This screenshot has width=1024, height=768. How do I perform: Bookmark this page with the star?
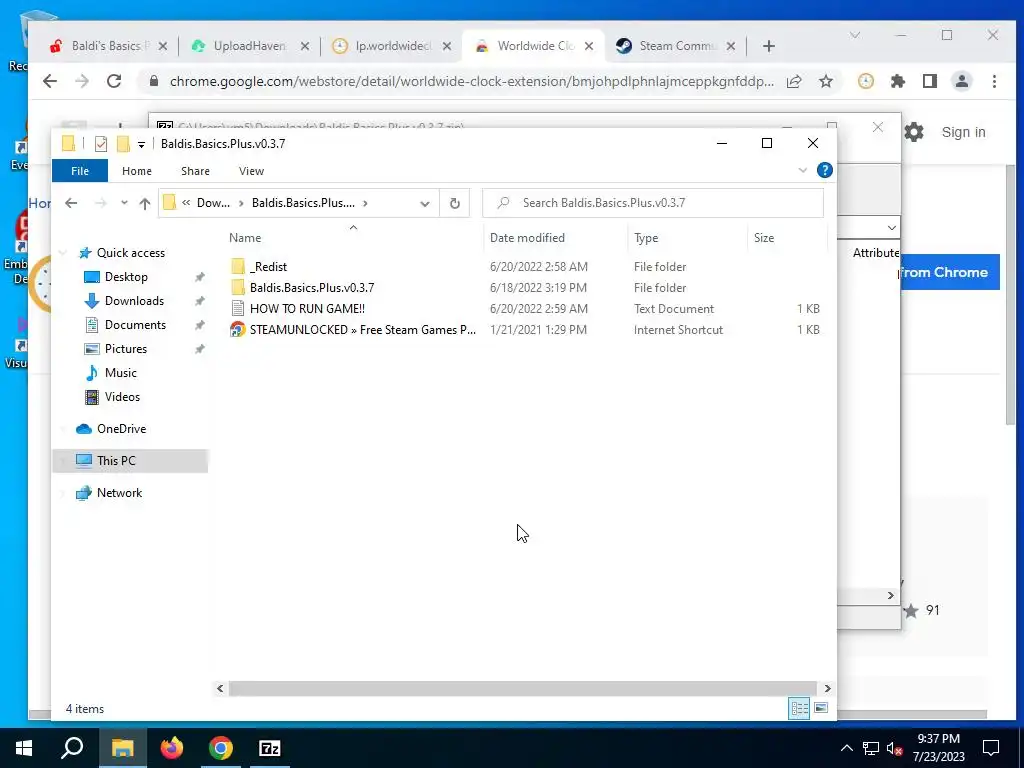[x=826, y=81]
